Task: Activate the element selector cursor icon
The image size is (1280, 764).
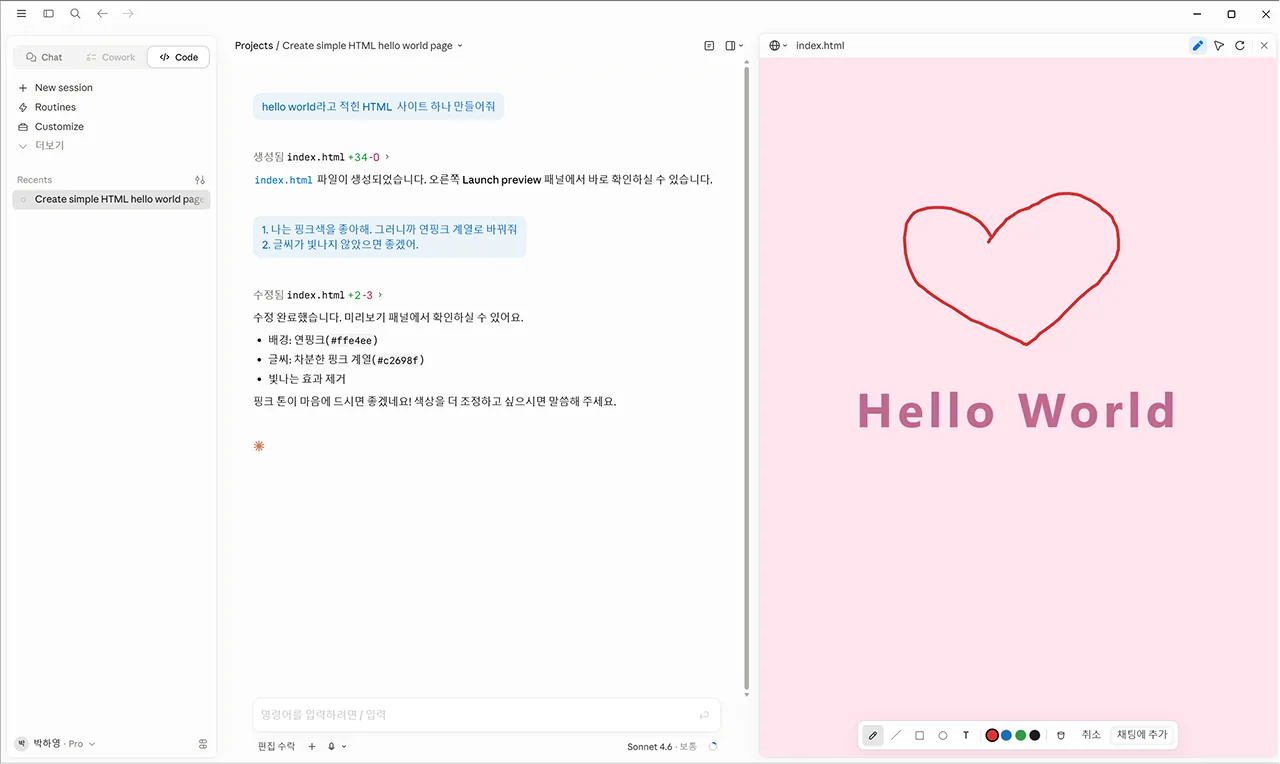Action: (x=1219, y=45)
